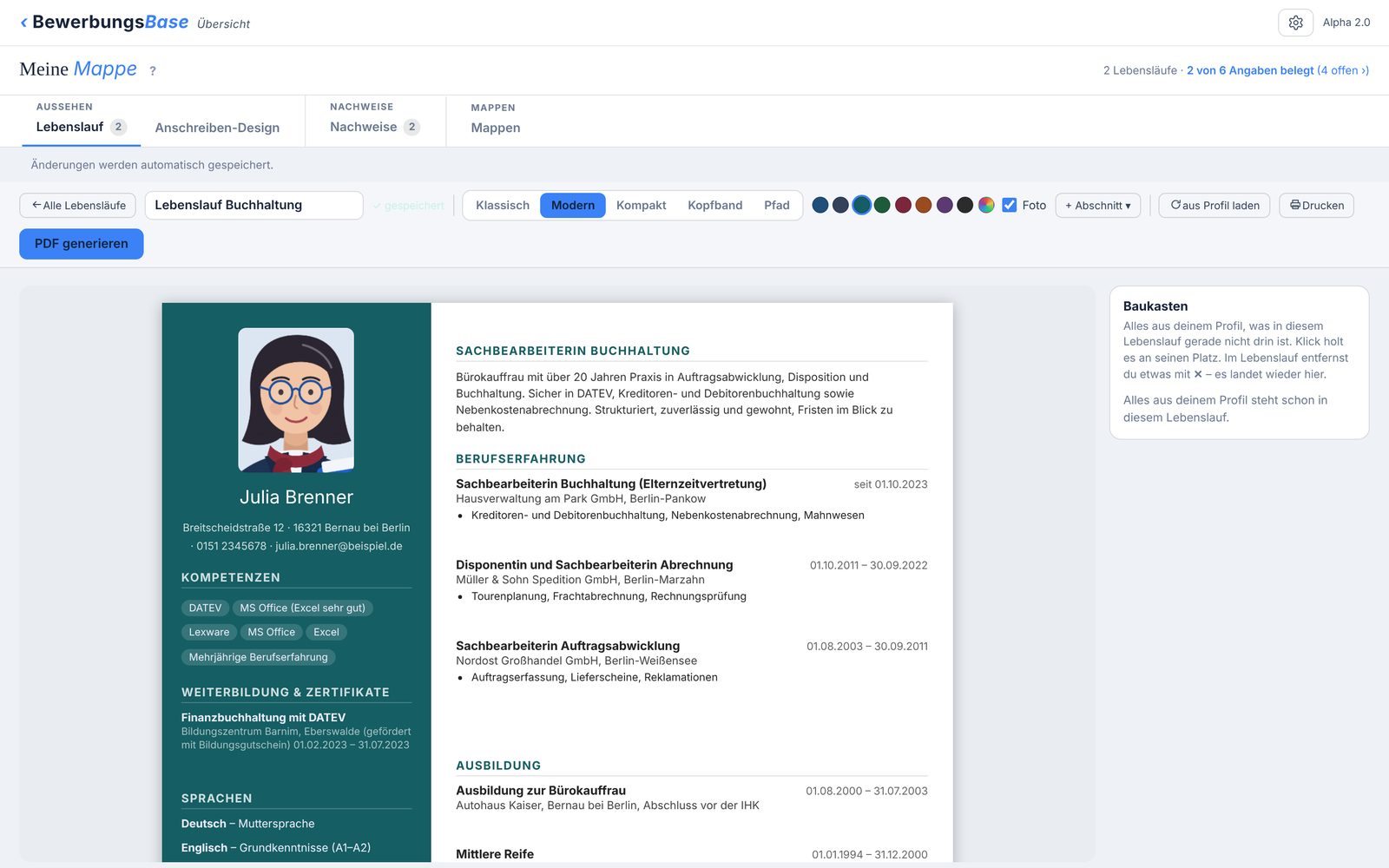Click the profile photo of Julia Brenner
Image resolution: width=1389 pixels, height=868 pixels.
[296, 400]
